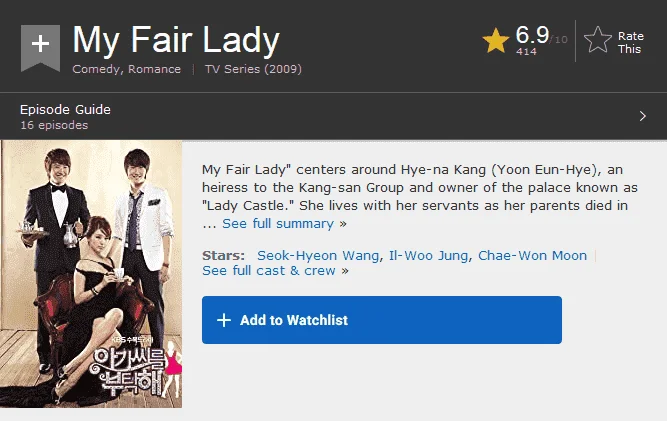Click the 16 episodes text
The height and width of the screenshot is (421, 667).
point(54,125)
